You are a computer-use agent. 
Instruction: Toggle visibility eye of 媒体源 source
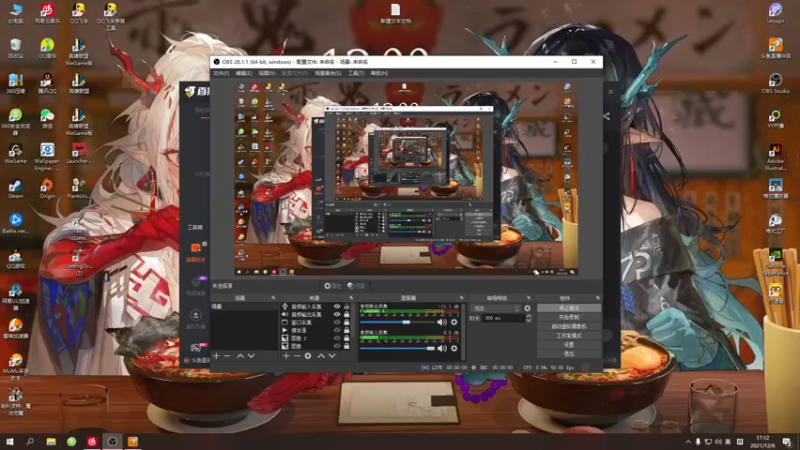(337, 330)
